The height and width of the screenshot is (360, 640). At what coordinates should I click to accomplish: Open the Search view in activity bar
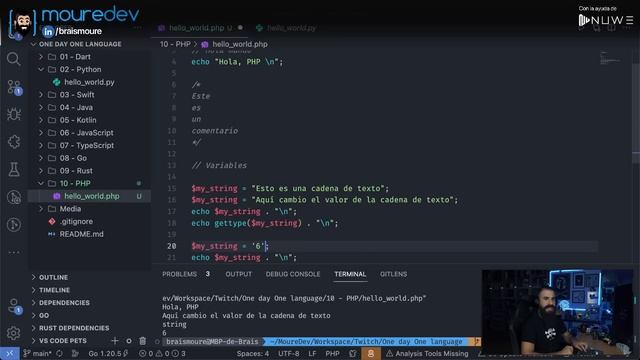[13, 59]
